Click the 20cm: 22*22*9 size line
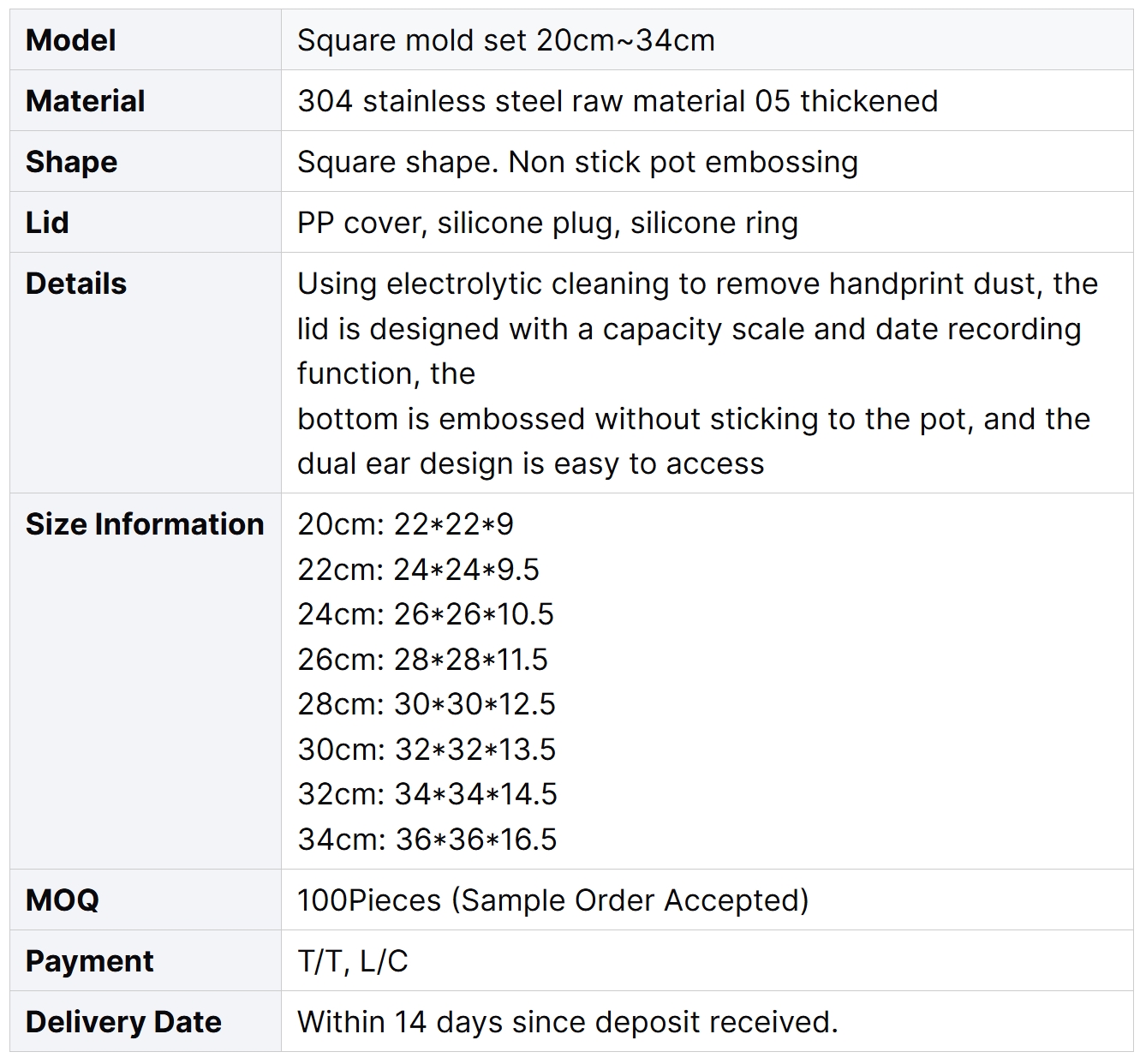 (406, 524)
